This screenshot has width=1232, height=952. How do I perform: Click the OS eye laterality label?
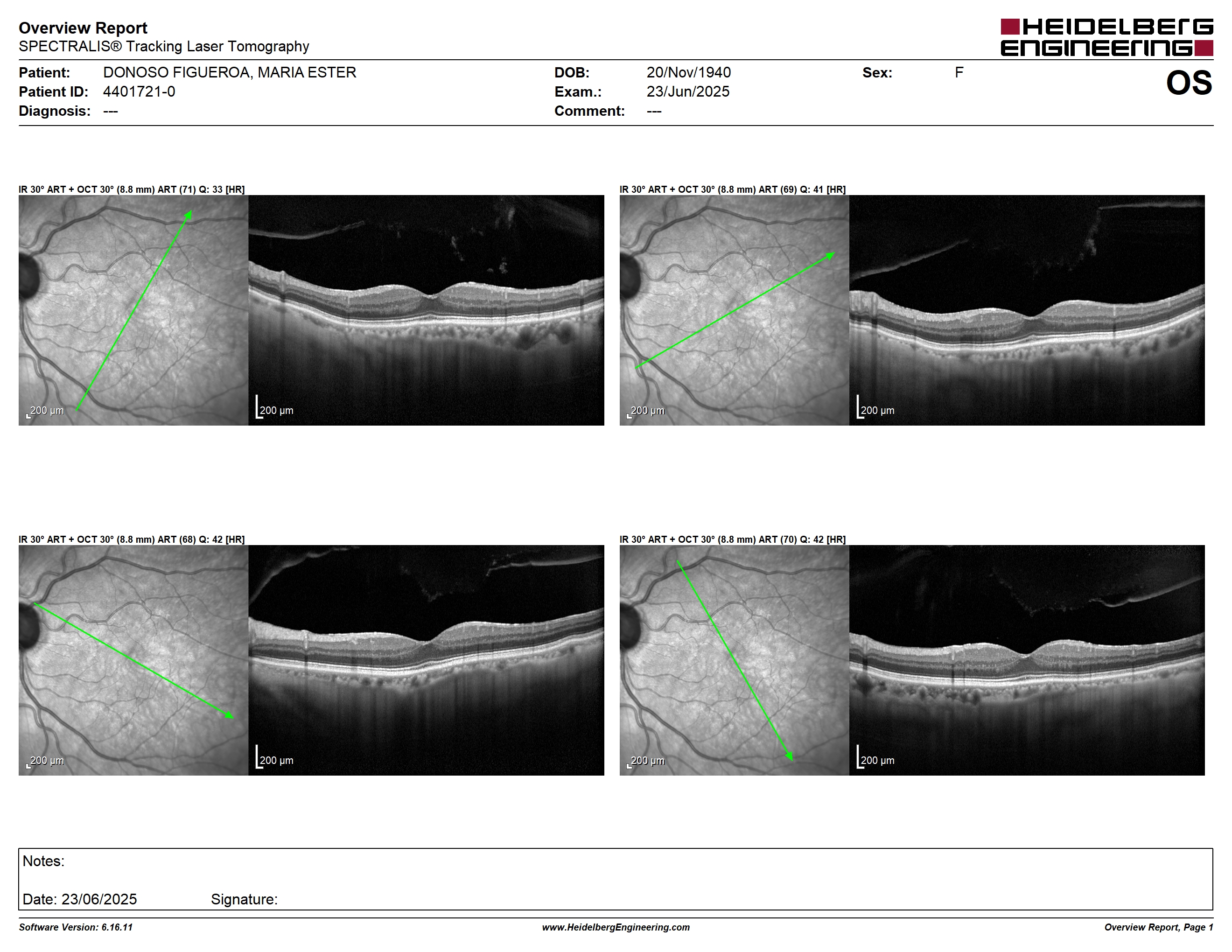(x=1189, y=83)
